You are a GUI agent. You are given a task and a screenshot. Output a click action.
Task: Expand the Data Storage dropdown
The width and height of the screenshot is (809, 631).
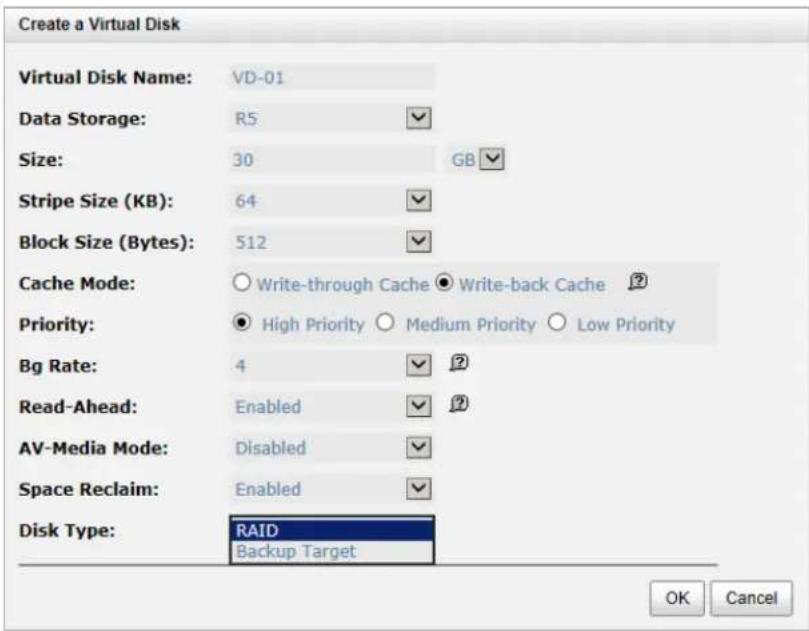coord(418,118)
